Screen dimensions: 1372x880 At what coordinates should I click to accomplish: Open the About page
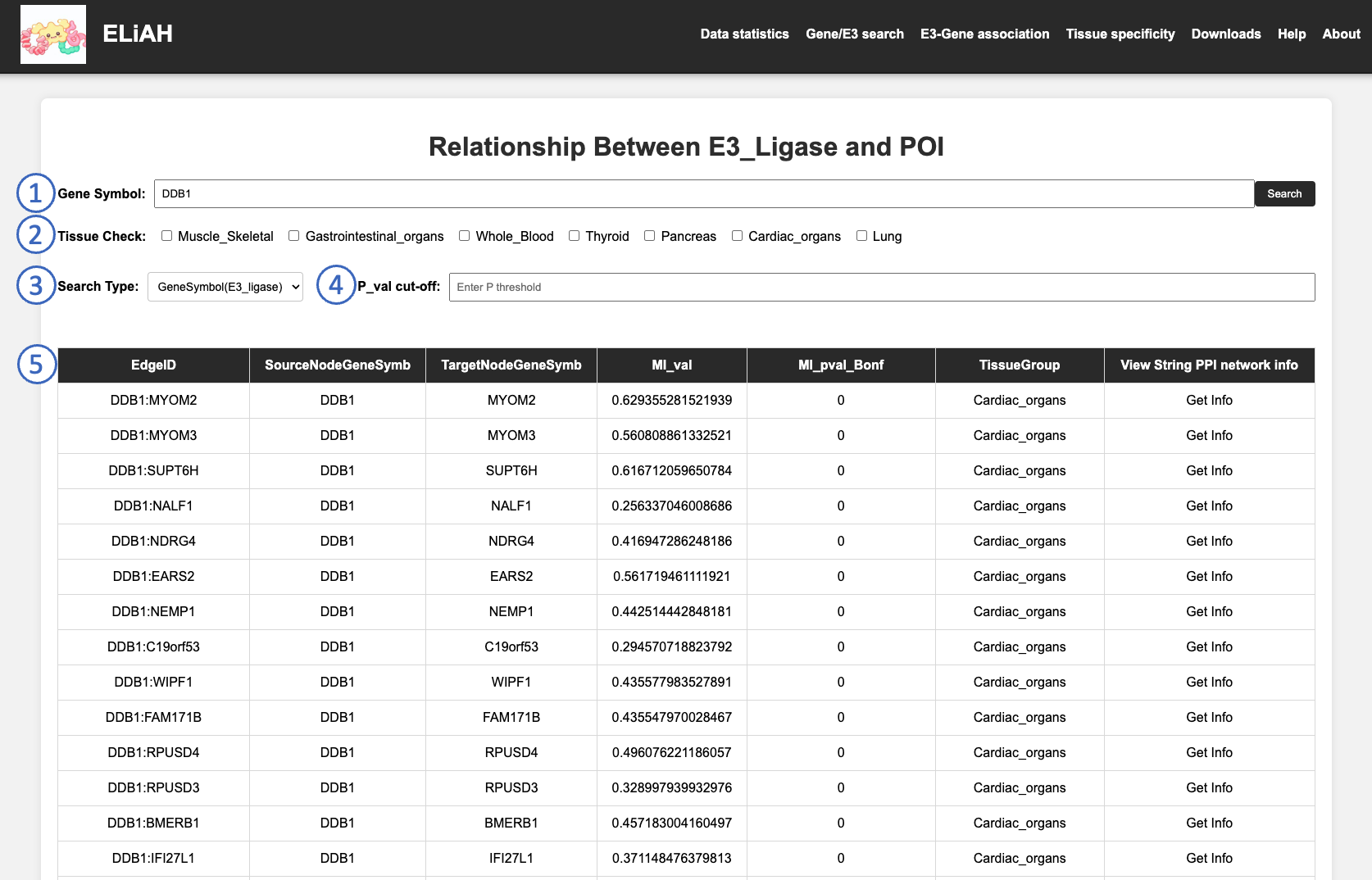click(1341, 34)
